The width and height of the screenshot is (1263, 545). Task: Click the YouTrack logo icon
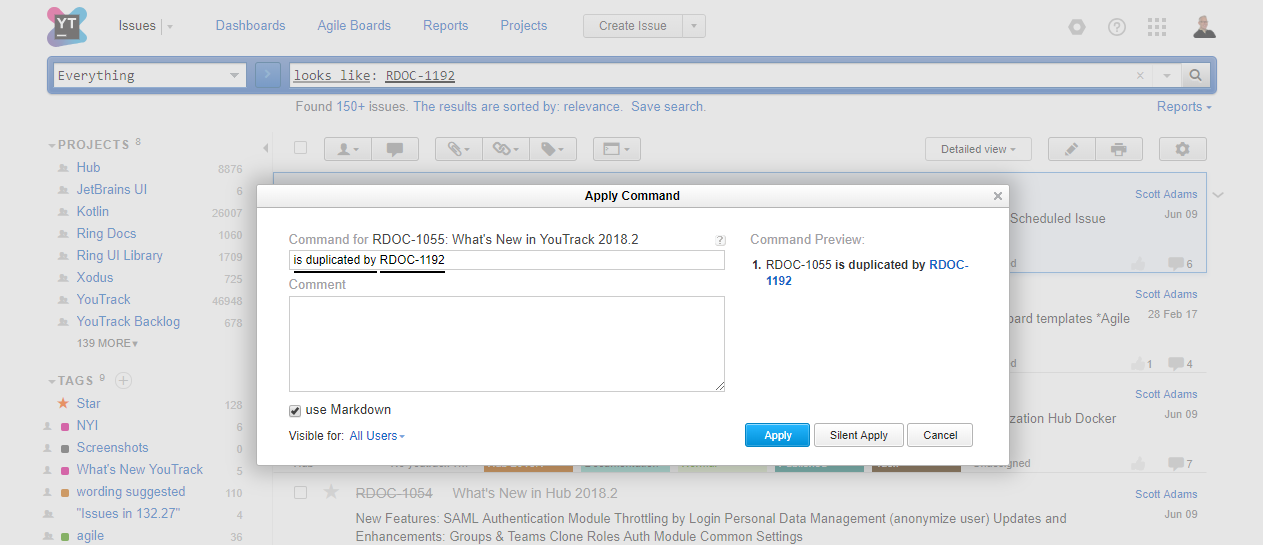(x=66, y=26)
